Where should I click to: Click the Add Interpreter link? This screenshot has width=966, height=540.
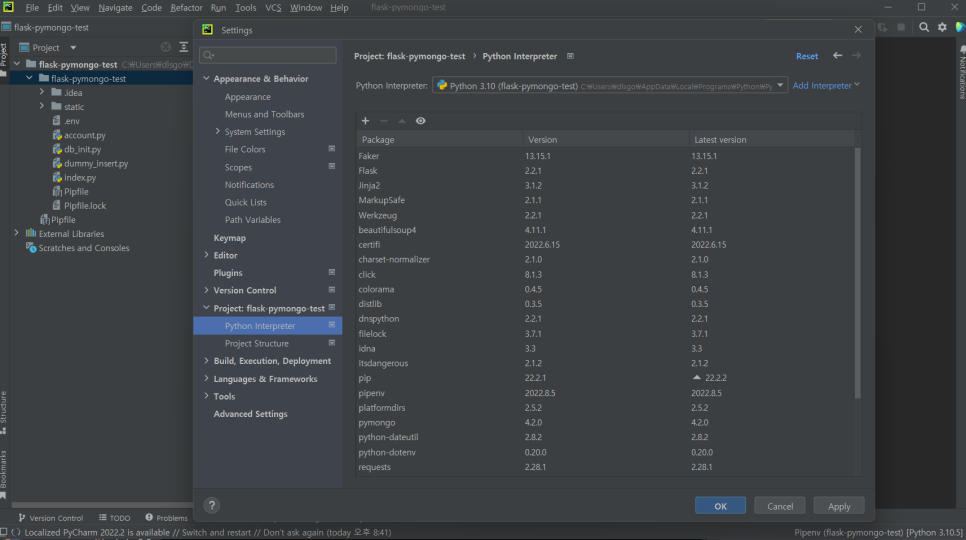pos(826,86)
